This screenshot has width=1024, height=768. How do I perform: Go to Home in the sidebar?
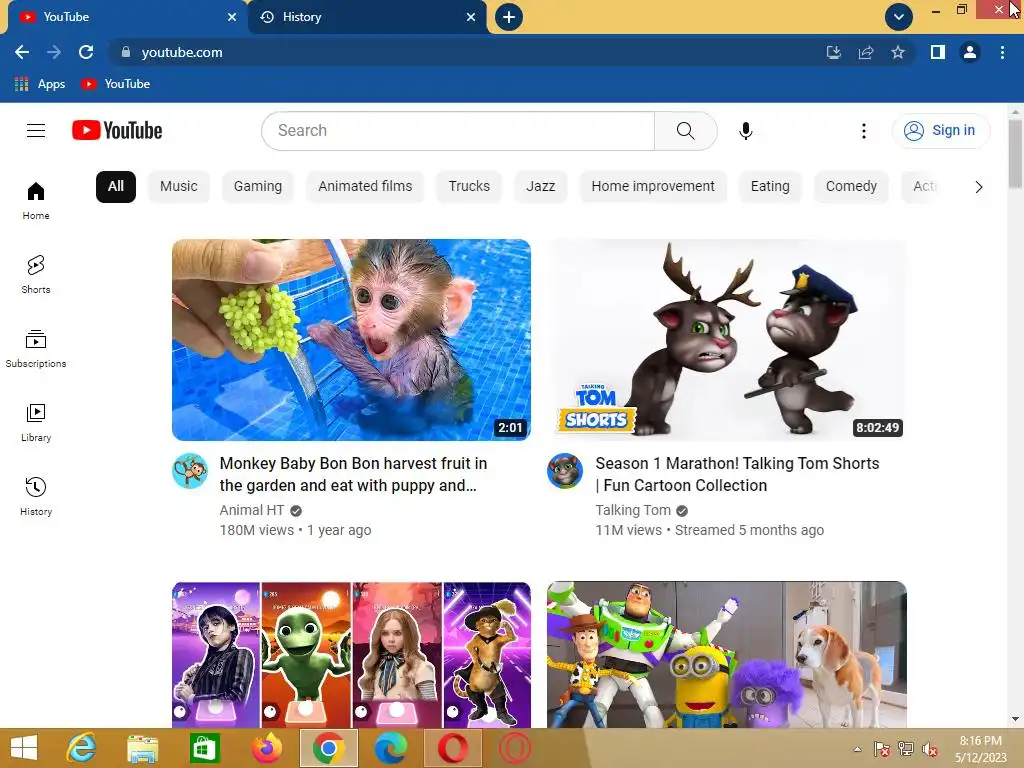36,201
